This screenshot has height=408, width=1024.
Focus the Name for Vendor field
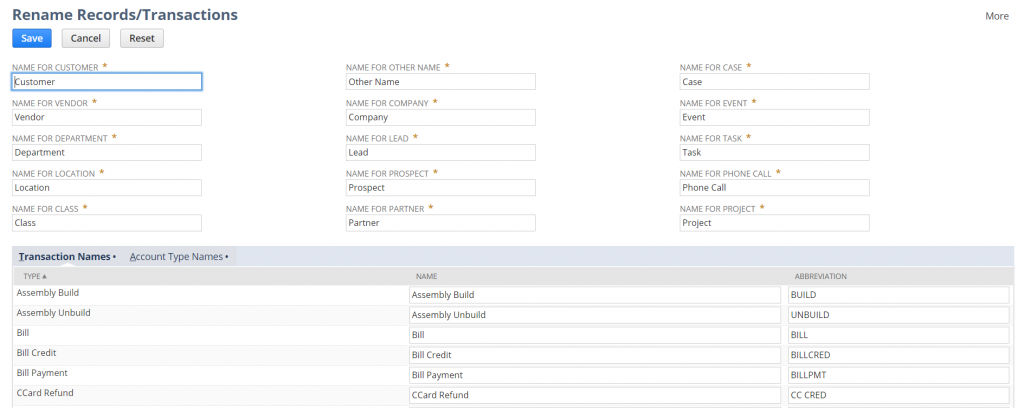[107, 118]
